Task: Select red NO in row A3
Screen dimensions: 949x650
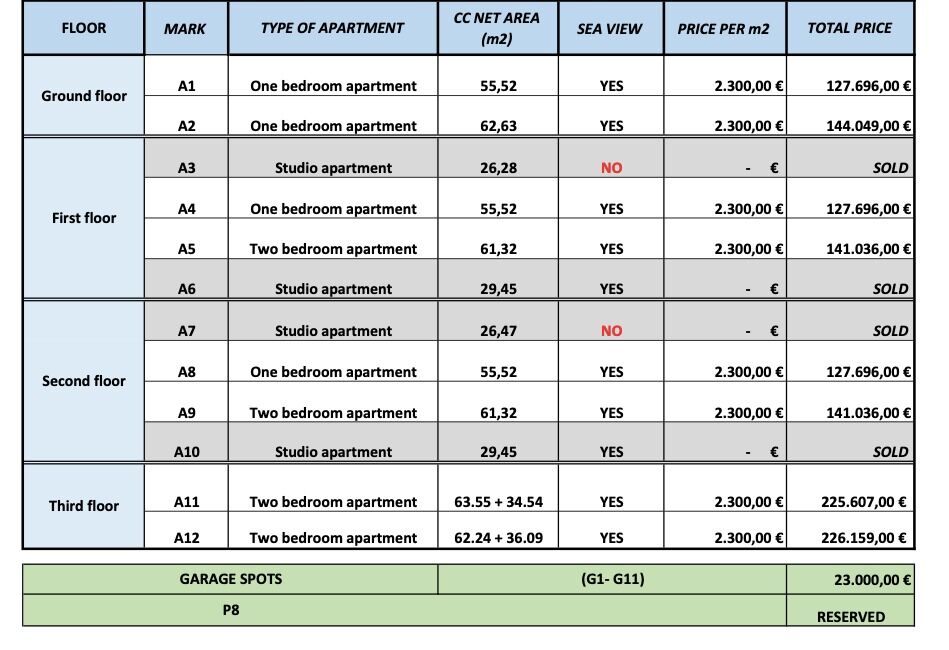Action: (611, 168)
